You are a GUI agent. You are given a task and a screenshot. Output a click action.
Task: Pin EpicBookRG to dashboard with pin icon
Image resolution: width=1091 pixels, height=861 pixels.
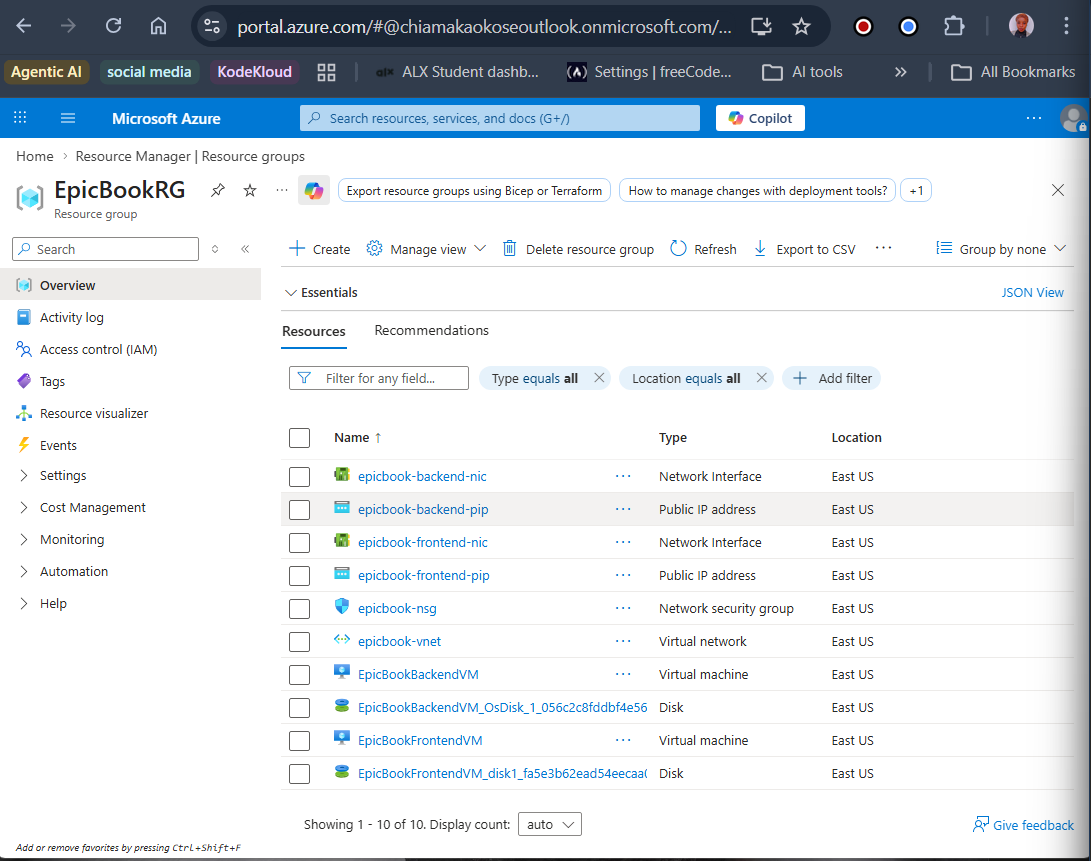pos(218,190)
